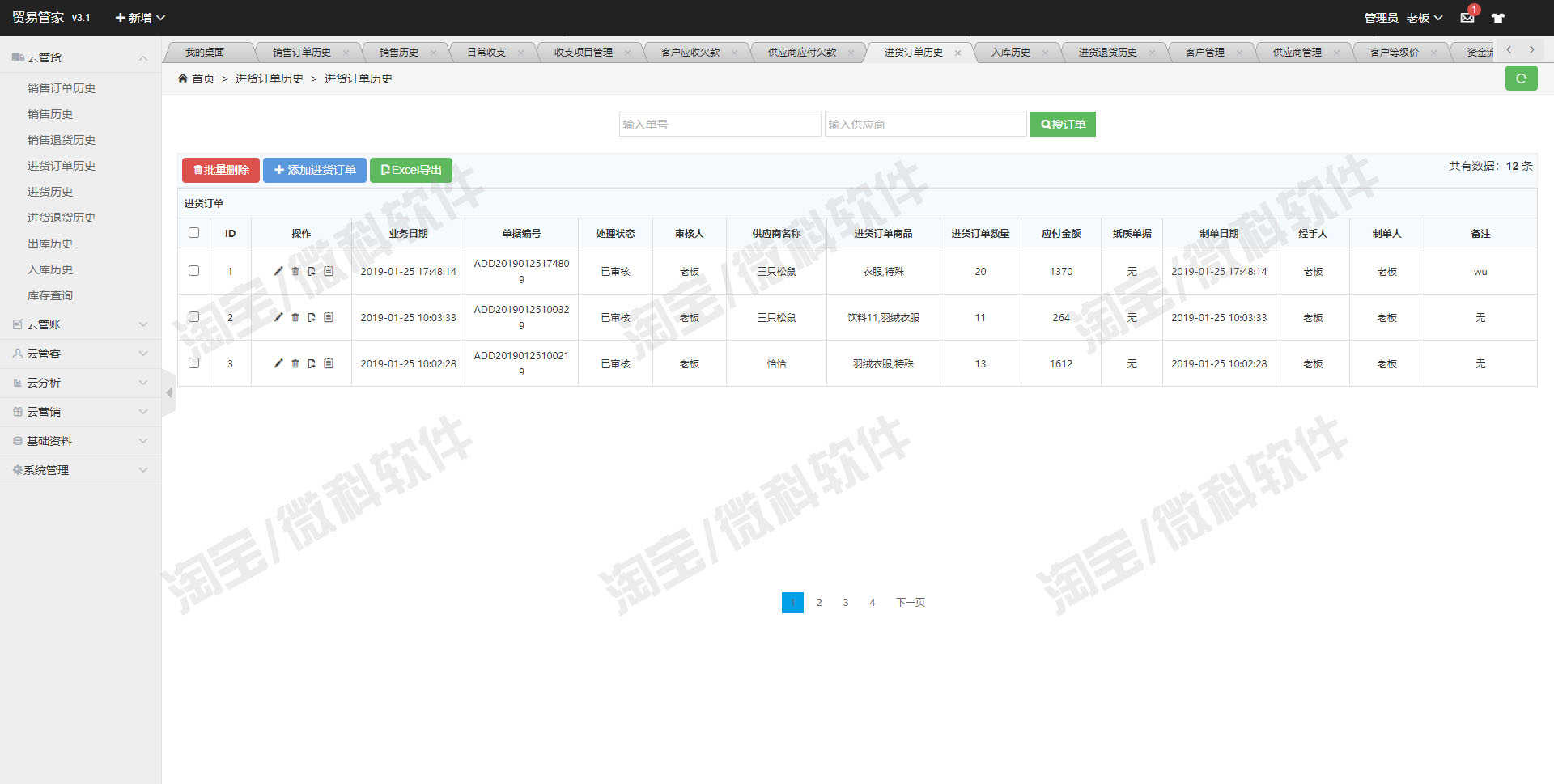1554x784 pixels.
Task: Switch to the 入库历史 tab
Action: (1011, 53)
